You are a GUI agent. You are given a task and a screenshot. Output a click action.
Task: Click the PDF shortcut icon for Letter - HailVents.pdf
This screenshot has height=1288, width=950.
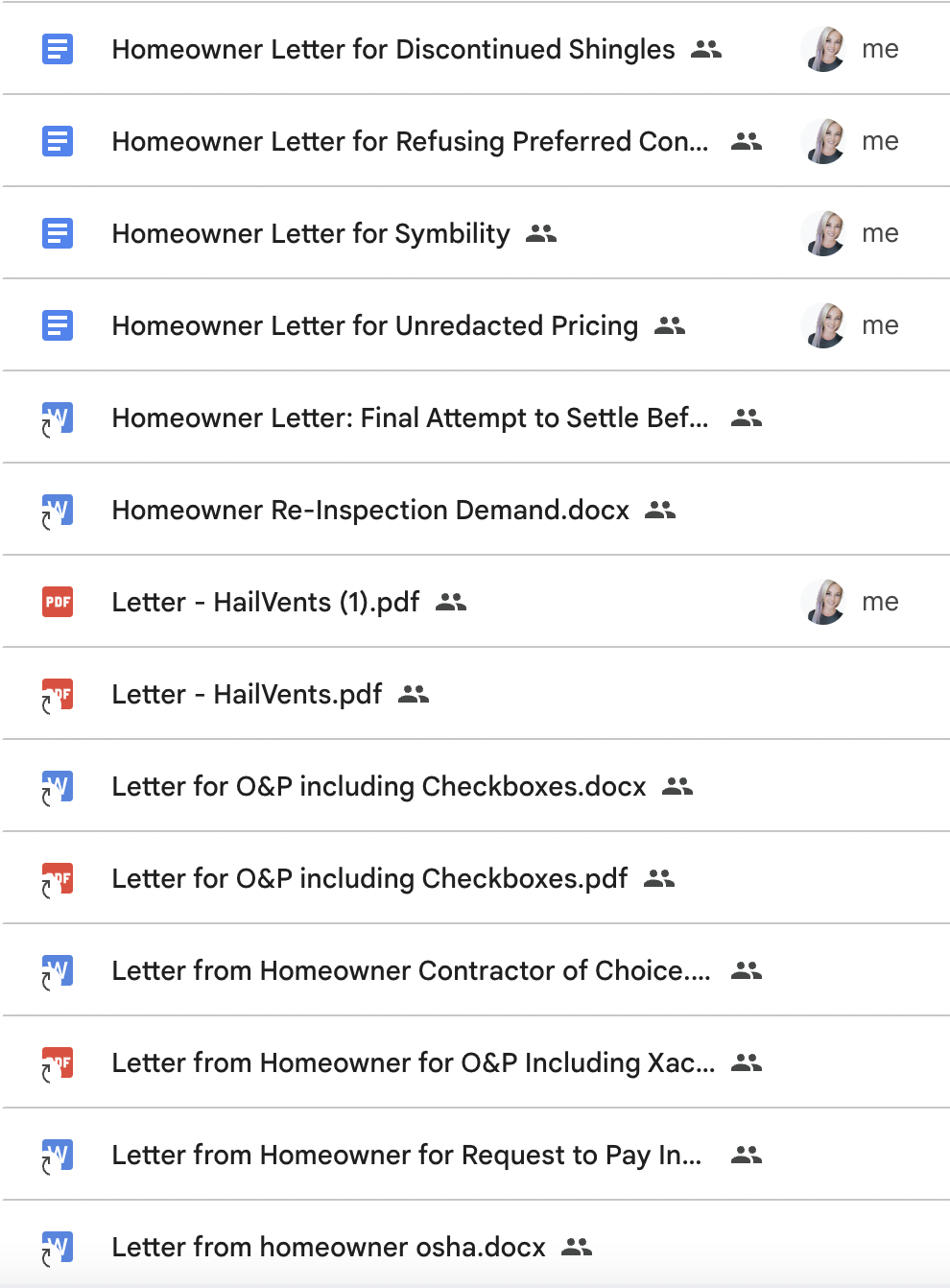pyautogui.click(x=58, y=694)
